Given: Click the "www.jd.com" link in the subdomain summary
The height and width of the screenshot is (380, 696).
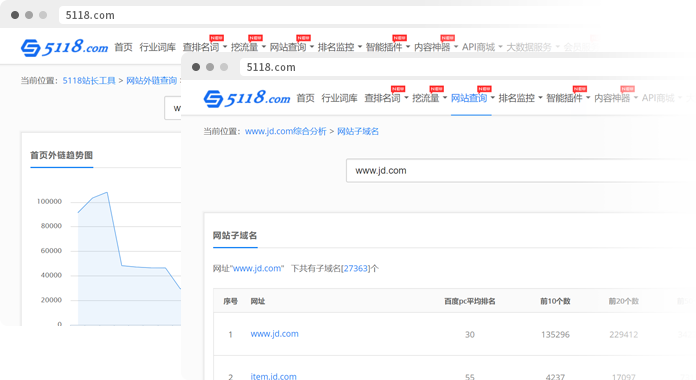Looking at the screenshot, I should point(257,269).
